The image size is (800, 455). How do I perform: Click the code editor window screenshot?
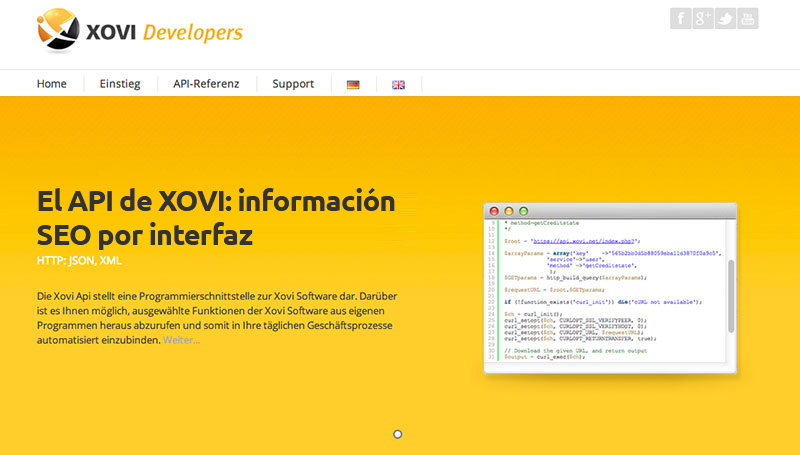[610, 288]
